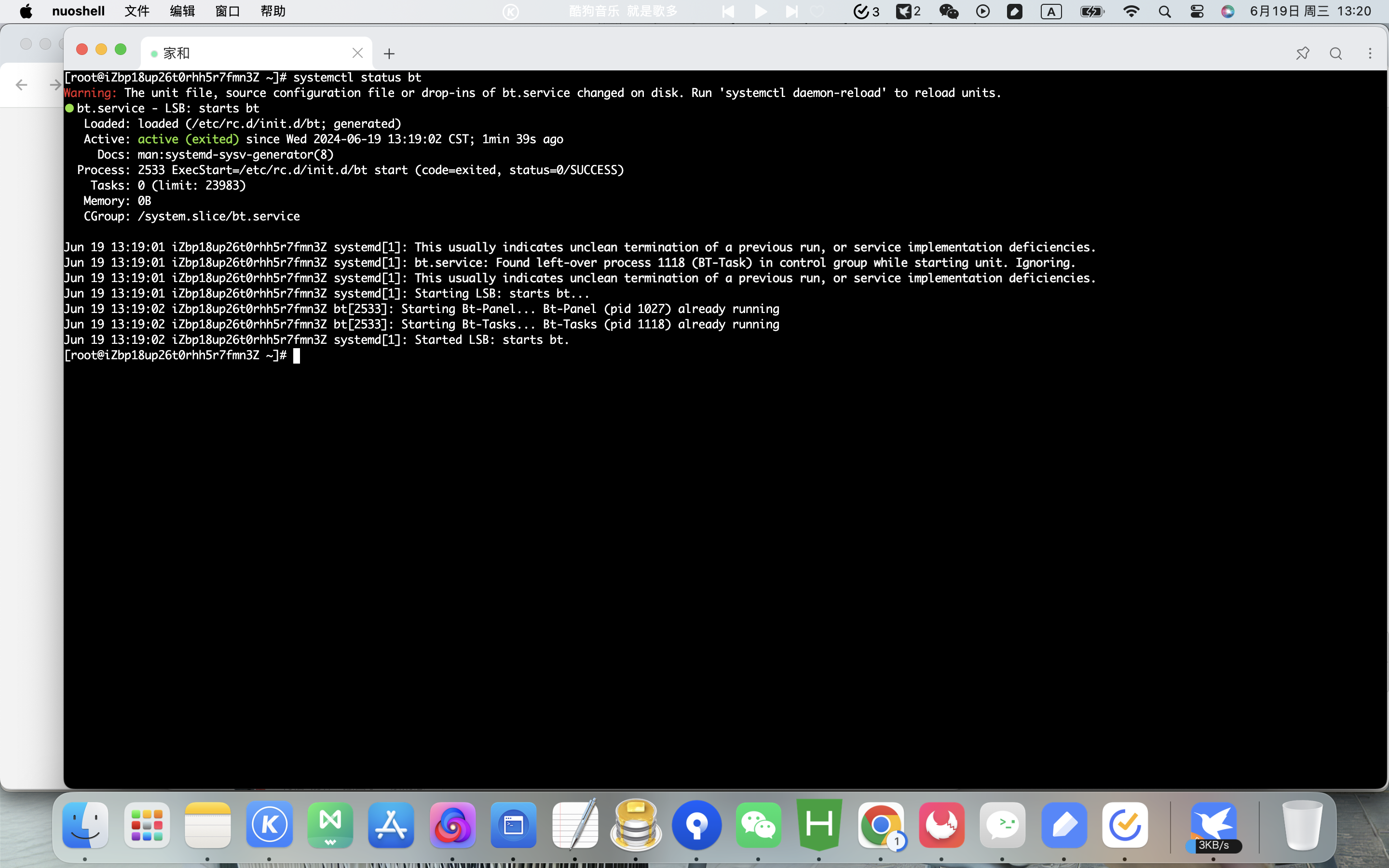Open the nuoshell terminal face icon in Dock

pyautogui.click(x=1003, y=825)
